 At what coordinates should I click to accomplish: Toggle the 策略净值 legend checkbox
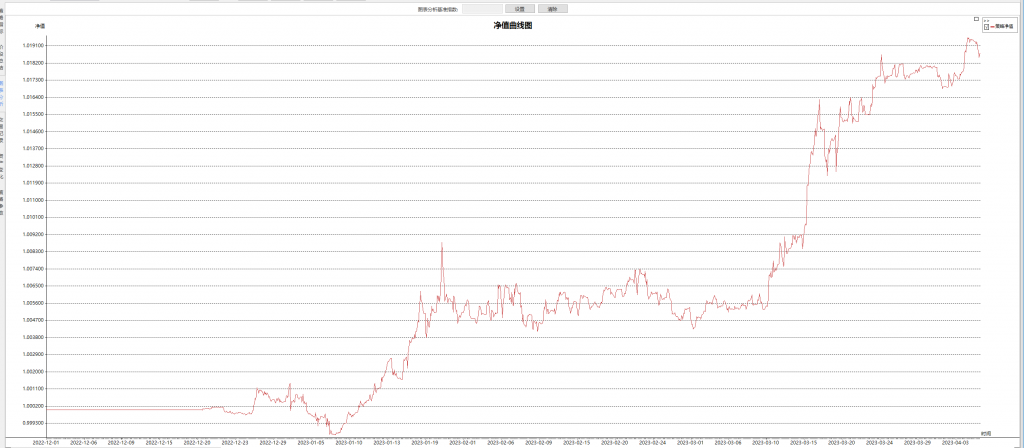pyautogui.click(x=986, y=26)
